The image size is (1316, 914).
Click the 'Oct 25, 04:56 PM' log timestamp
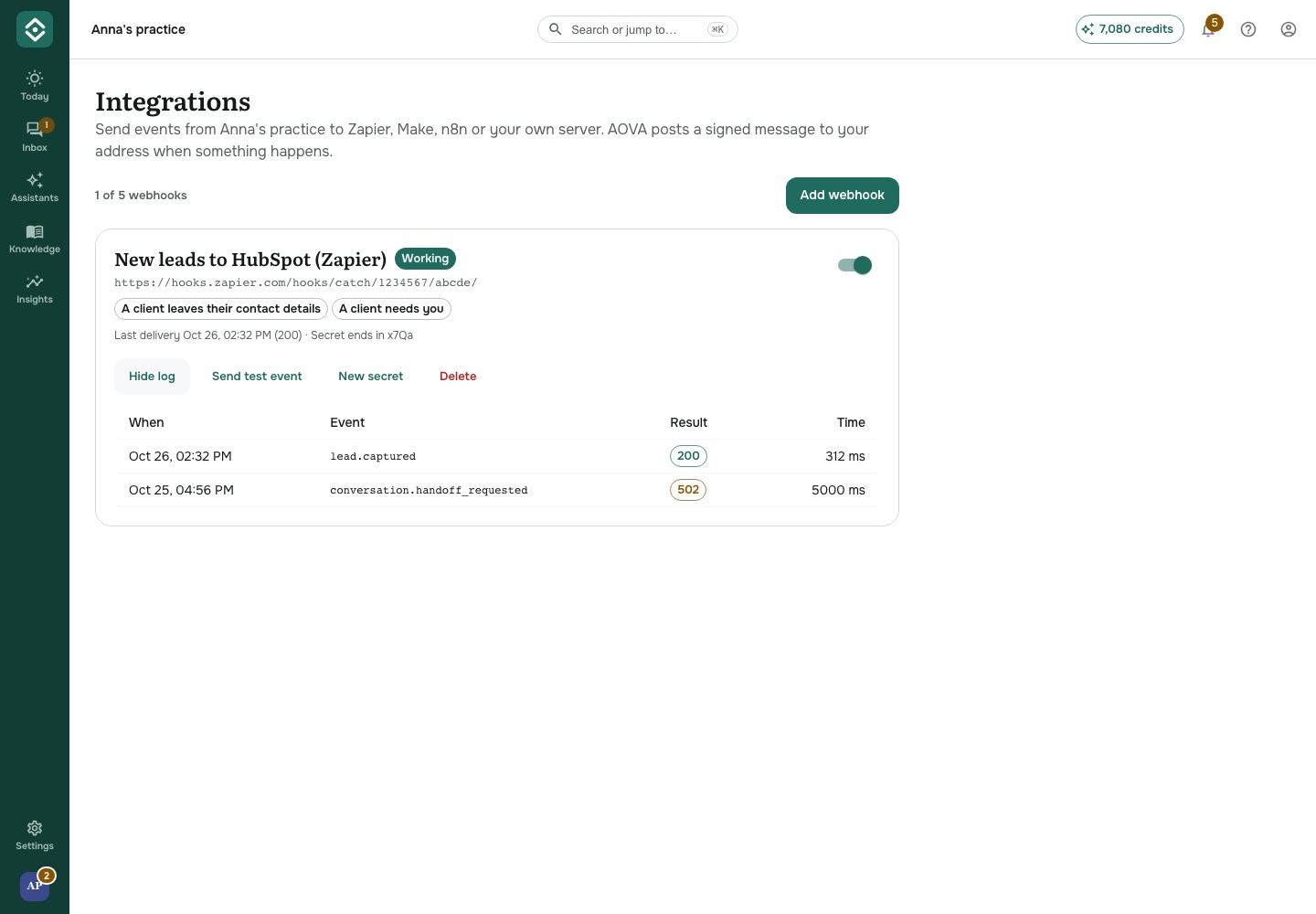tap(181, 490)
